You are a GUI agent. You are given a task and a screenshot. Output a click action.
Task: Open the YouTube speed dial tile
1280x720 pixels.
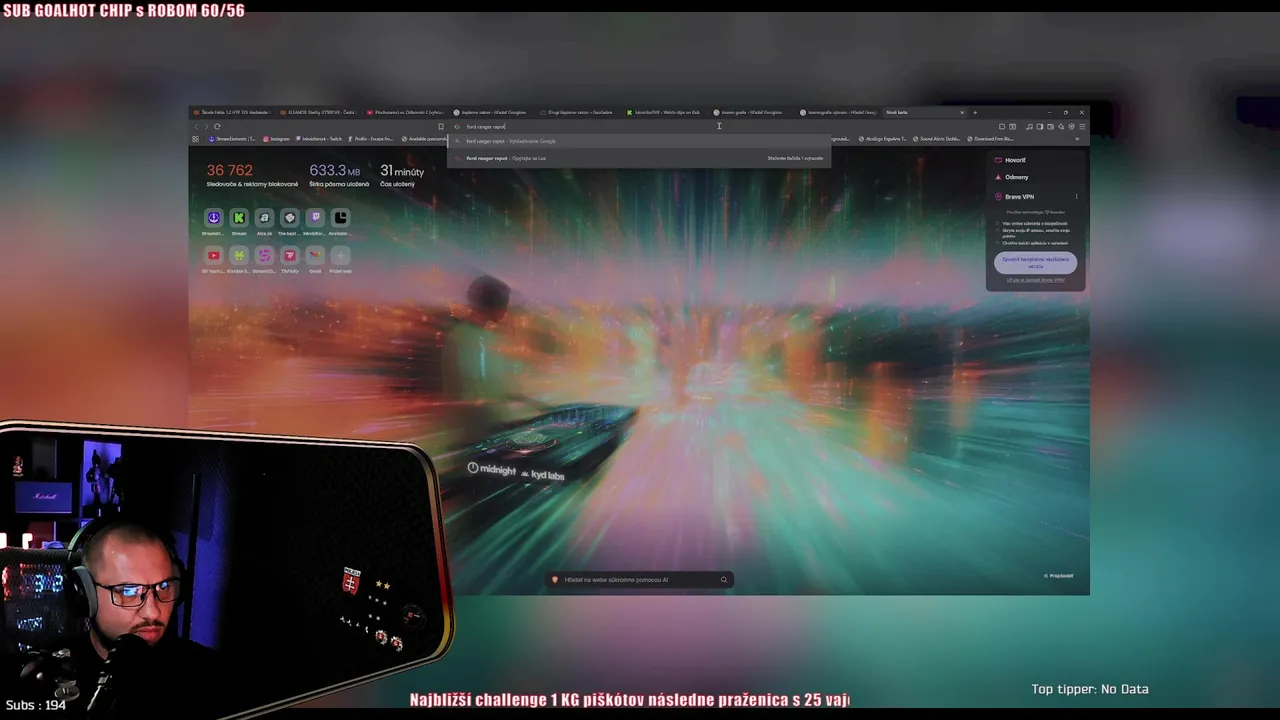point(213,256)
